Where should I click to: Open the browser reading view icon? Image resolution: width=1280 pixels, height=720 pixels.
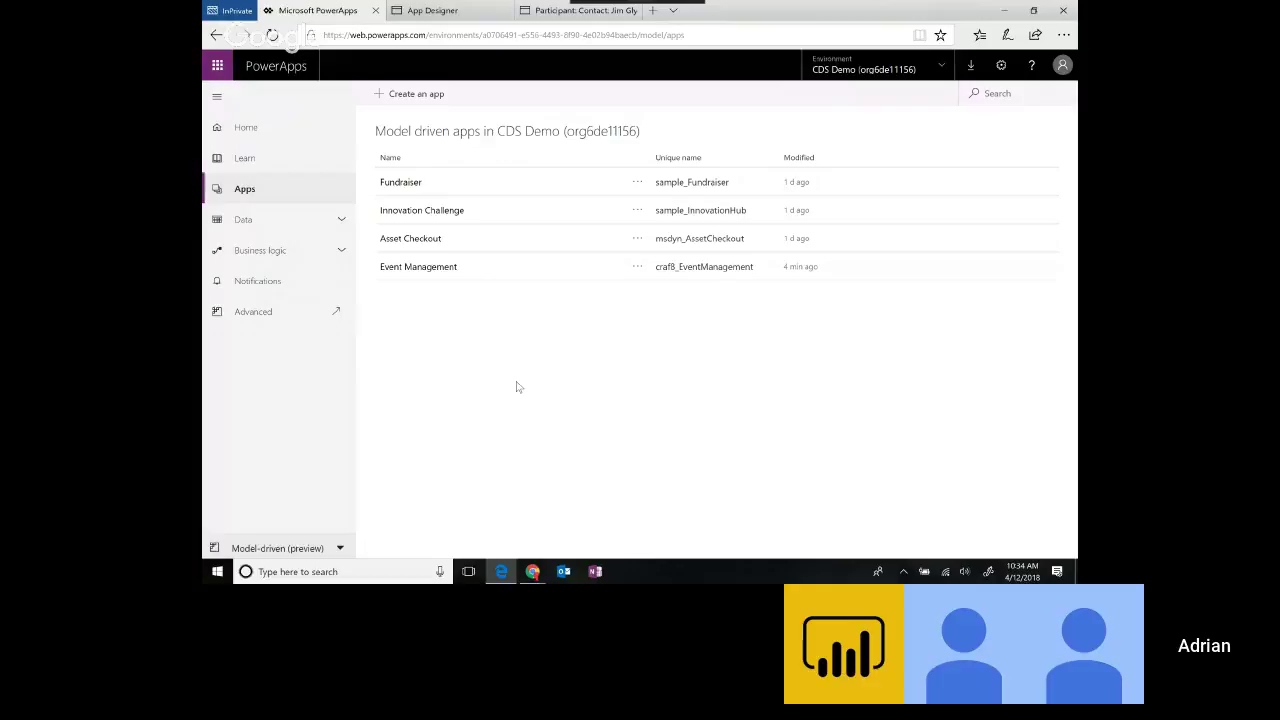[x=919, y=35]
